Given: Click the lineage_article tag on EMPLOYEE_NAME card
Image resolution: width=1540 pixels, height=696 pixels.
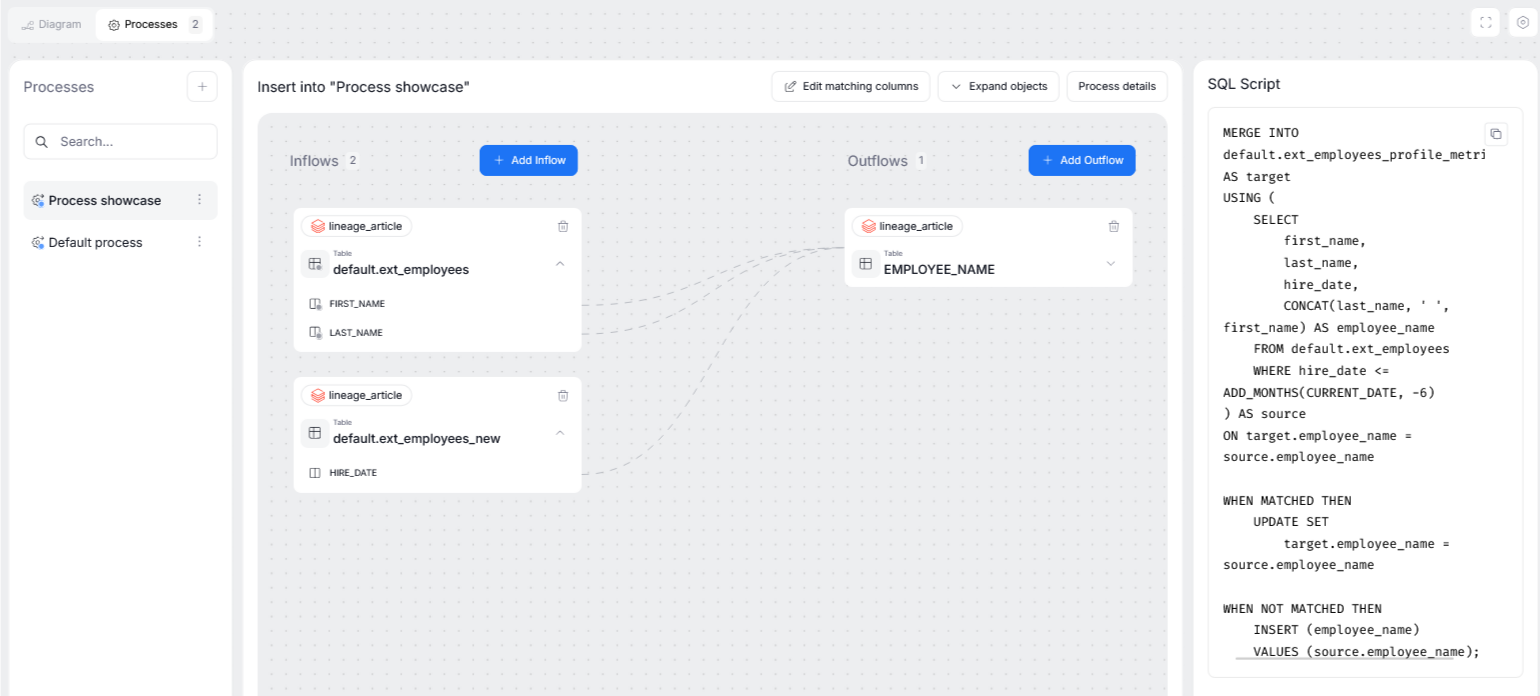Looking at the screenshot, I should (907, 226).
